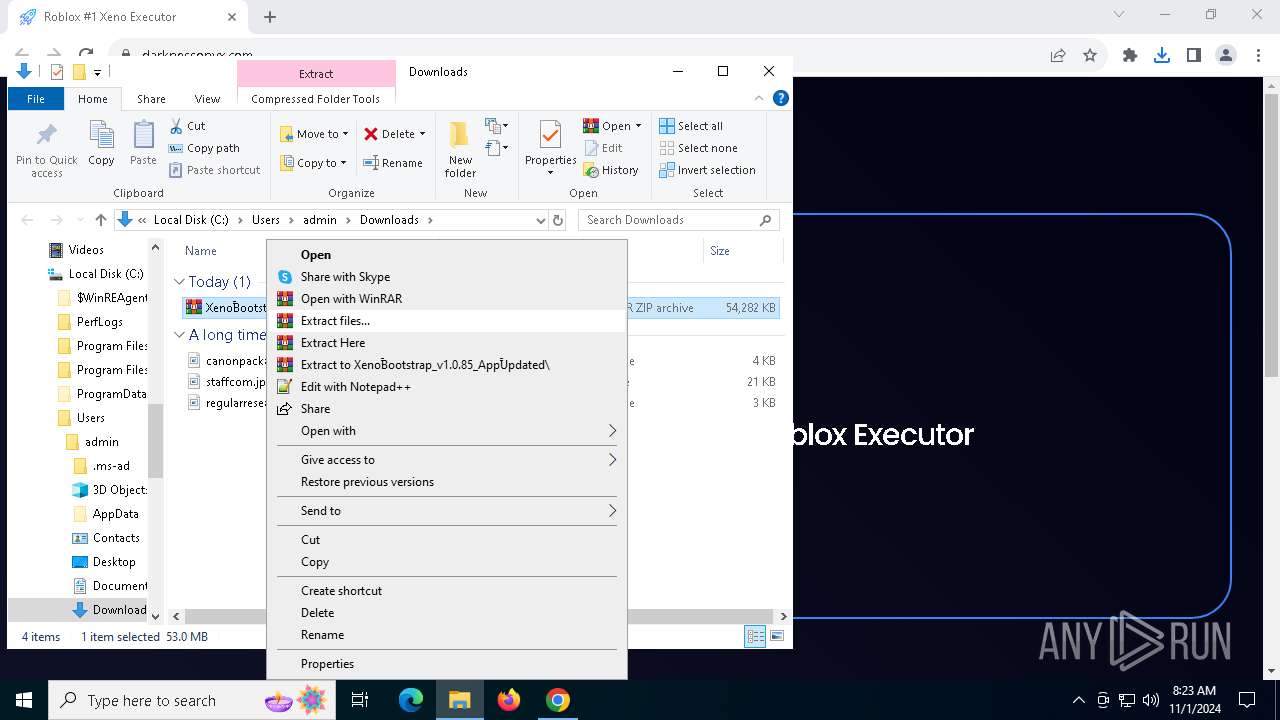The height and width of the screenshot is (720, 1280).
Task: Choose Share with Skype
Action: click(446, 277)
